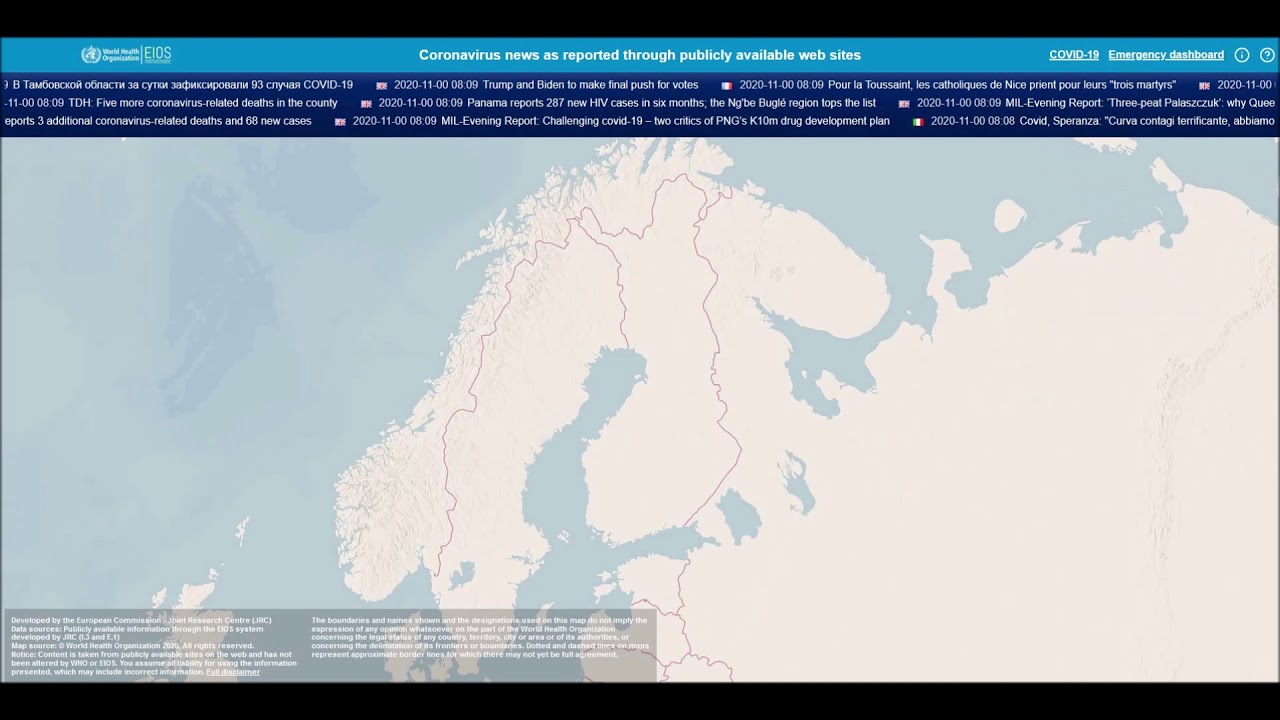1280x720 pixels.
Task: Read 'Trump and Biden to make final push' headline
Action: 590,85
